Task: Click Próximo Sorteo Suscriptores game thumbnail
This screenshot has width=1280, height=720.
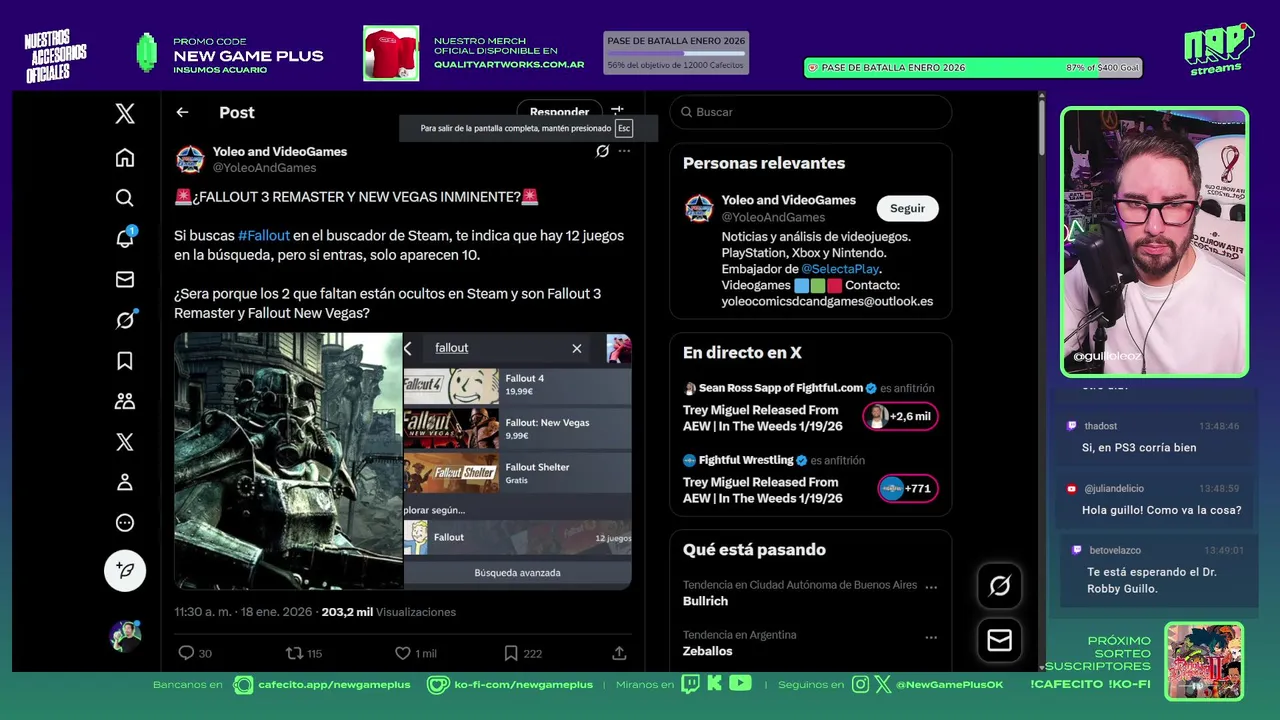Action: (x=1204, y=661)
